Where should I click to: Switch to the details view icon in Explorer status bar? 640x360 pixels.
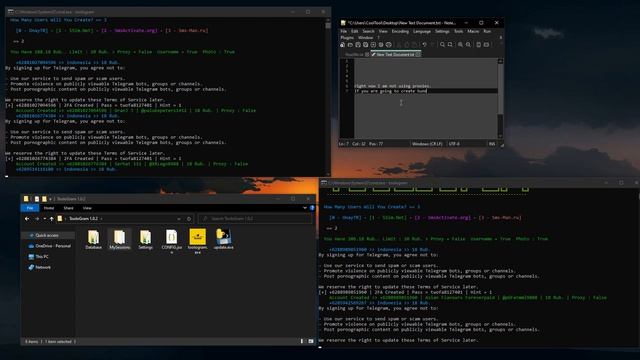pos(302,341)
